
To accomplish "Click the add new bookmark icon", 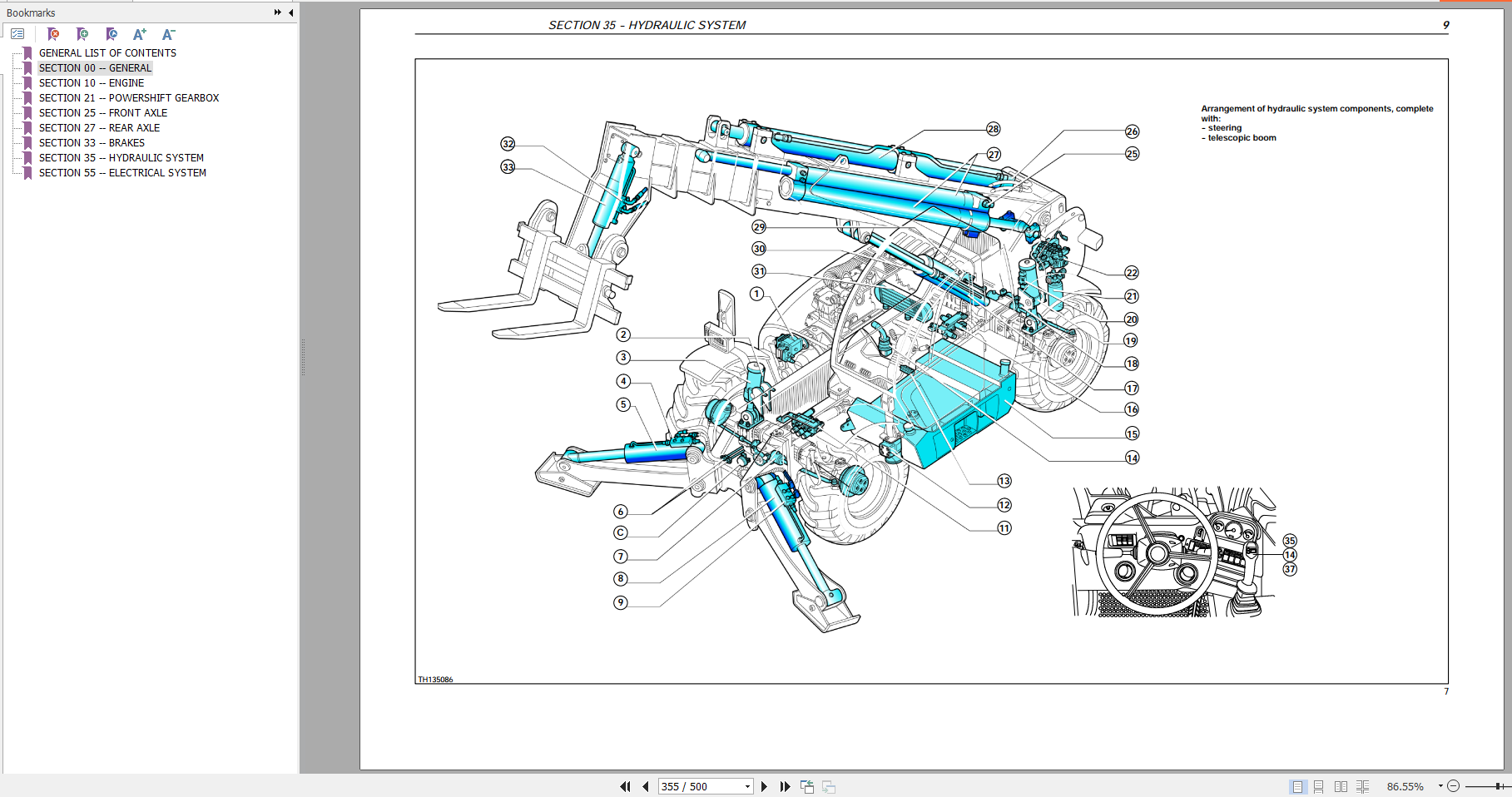I will click(x=82, y=34).
